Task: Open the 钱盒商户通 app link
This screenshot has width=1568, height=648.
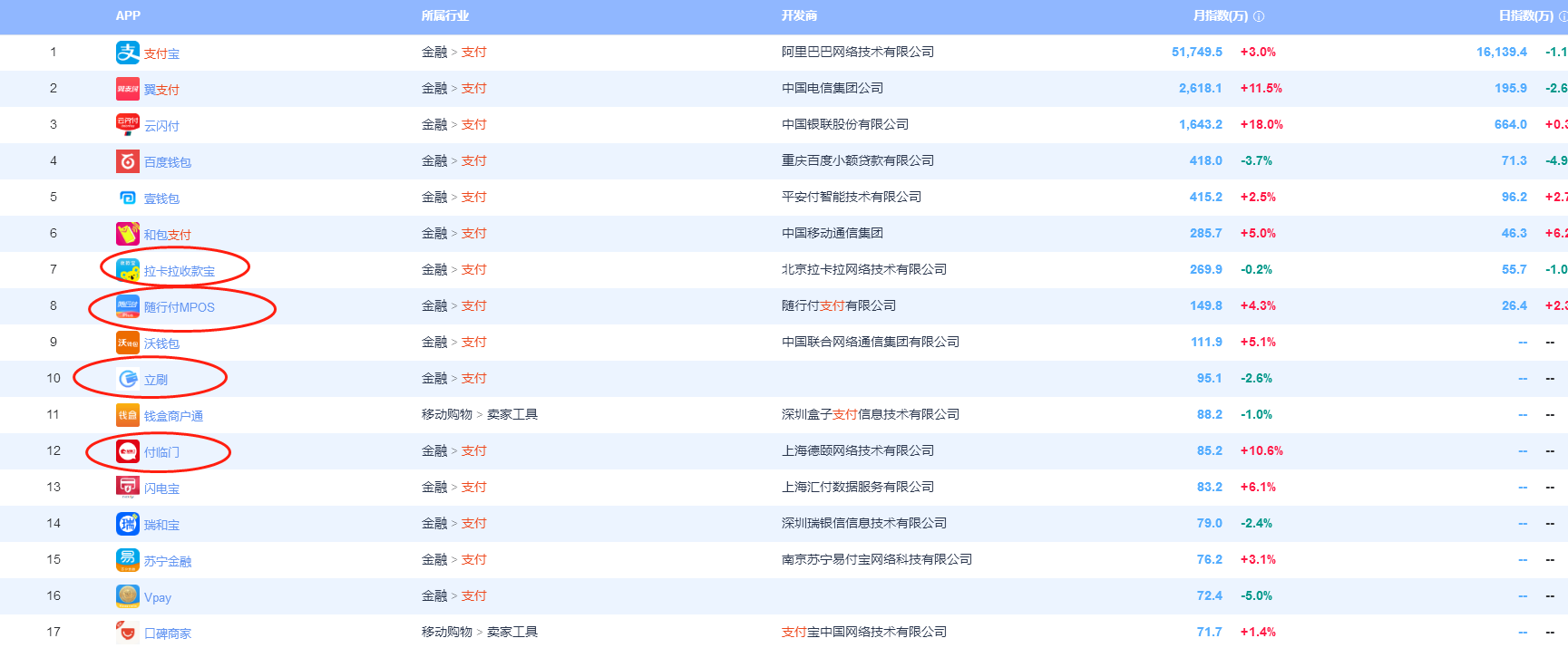Action: click(173, 416)
